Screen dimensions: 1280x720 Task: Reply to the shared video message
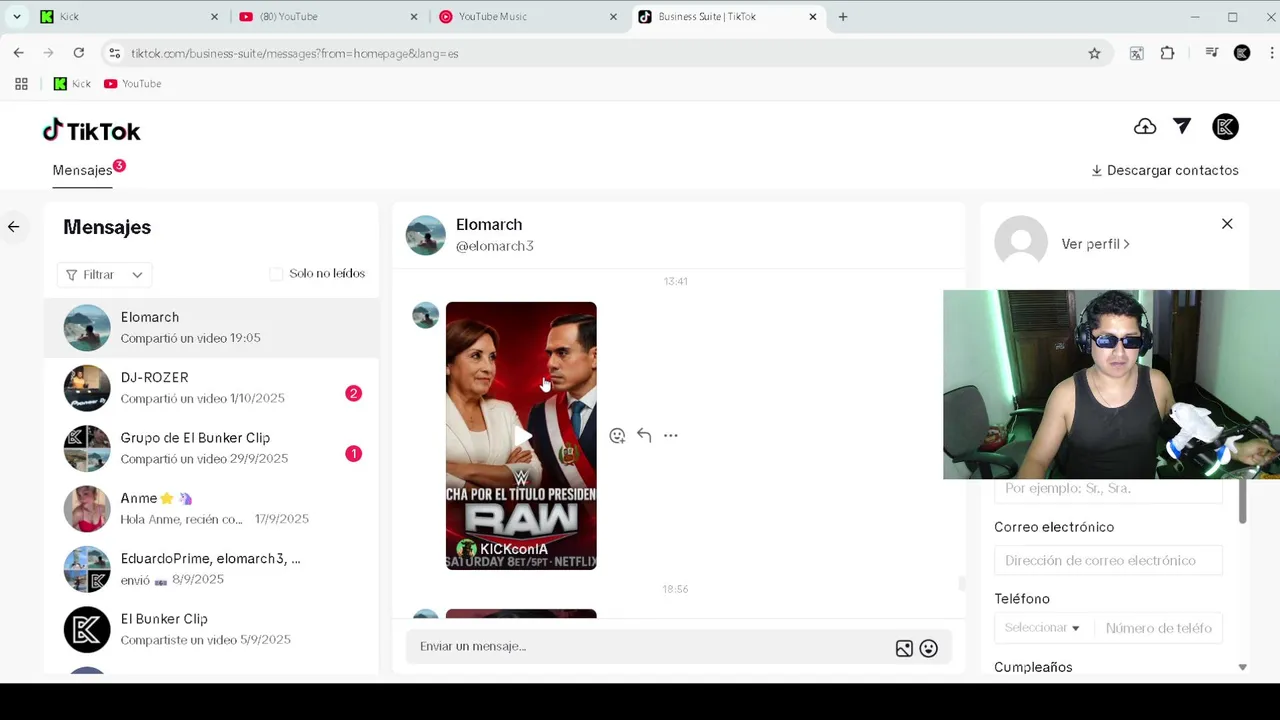(644, 435)
